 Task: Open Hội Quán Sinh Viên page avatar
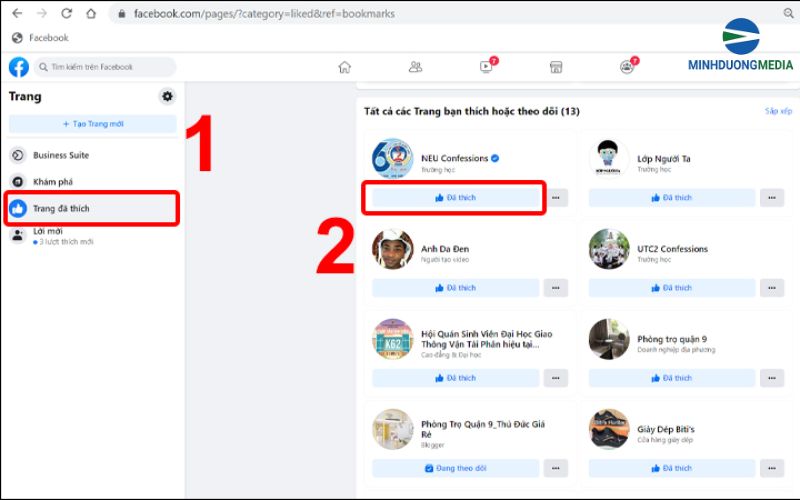(x=392, y=339)
